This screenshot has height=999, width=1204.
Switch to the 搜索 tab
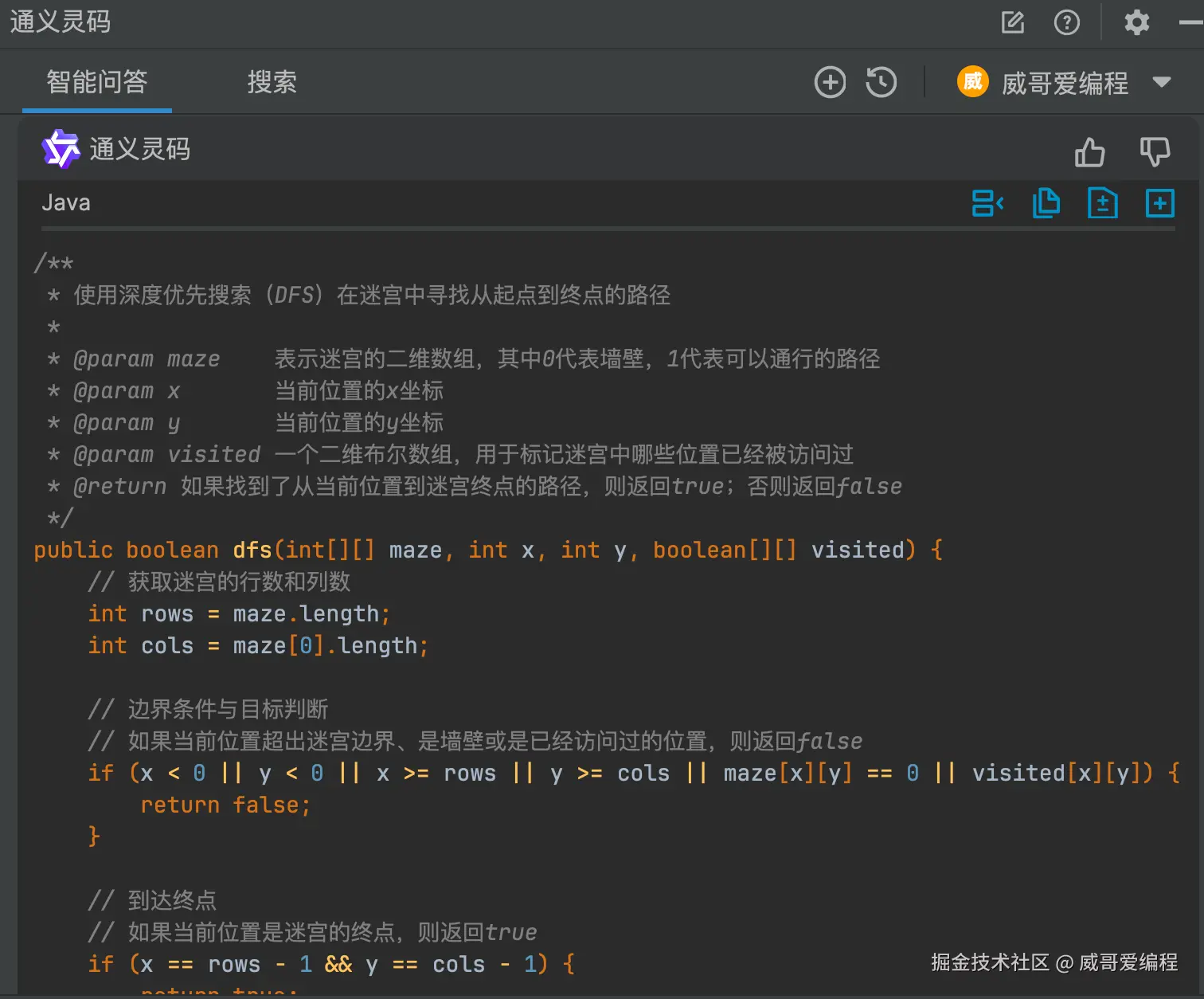272,82
